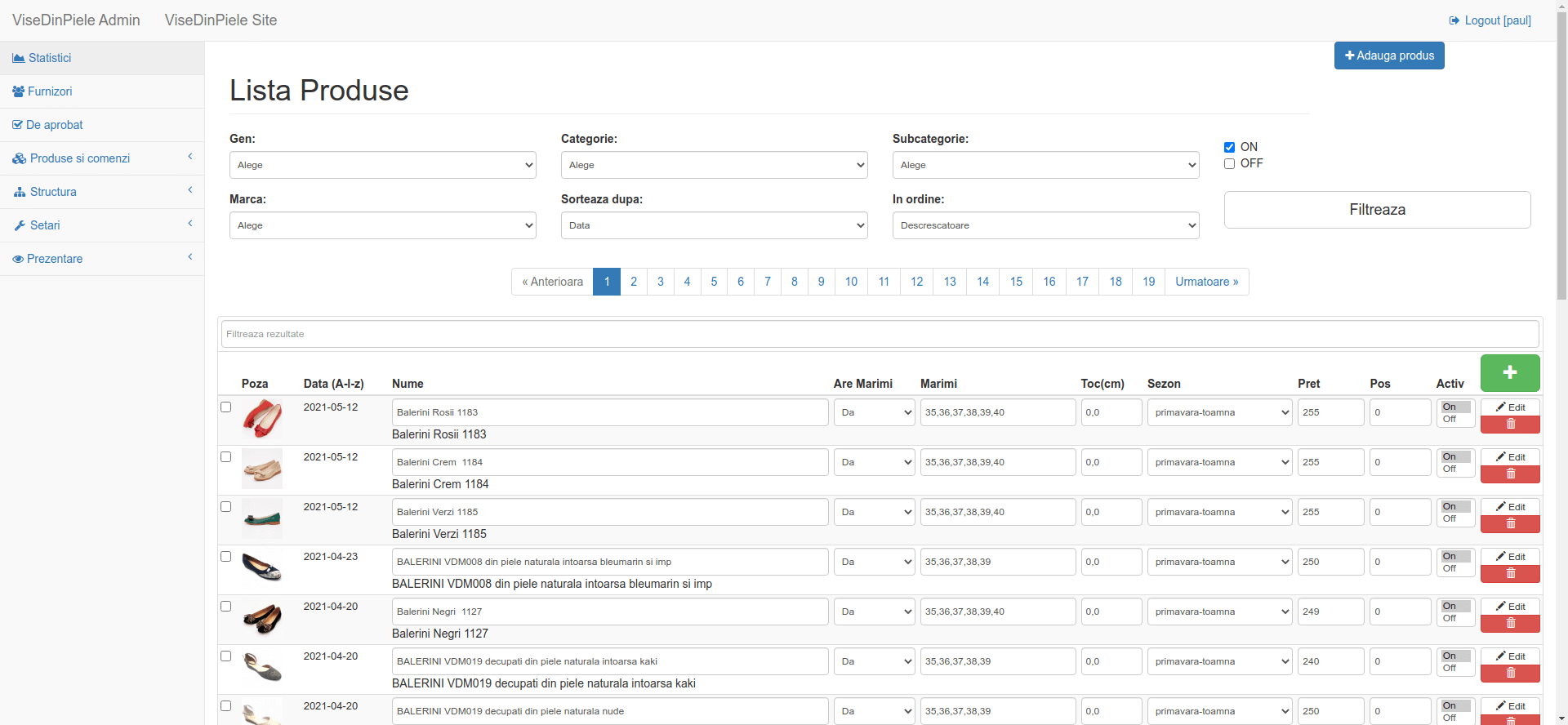Click the Logout arrow icon
Image resolution: width=1568 pixels, height=725 pixels.
pos(1454,20)
